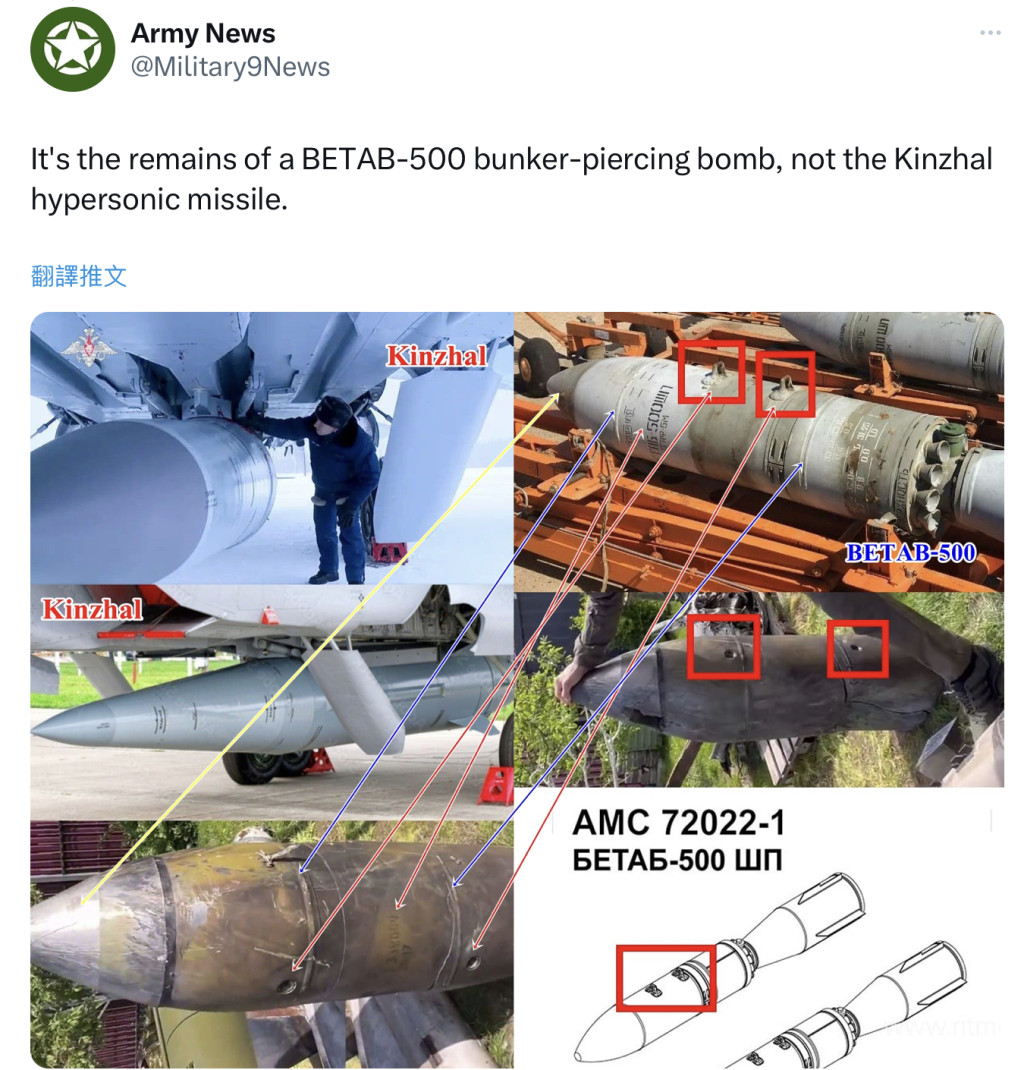Open the Army News profile avatar
The image size is (1024, 1070).
click(72, 49)
